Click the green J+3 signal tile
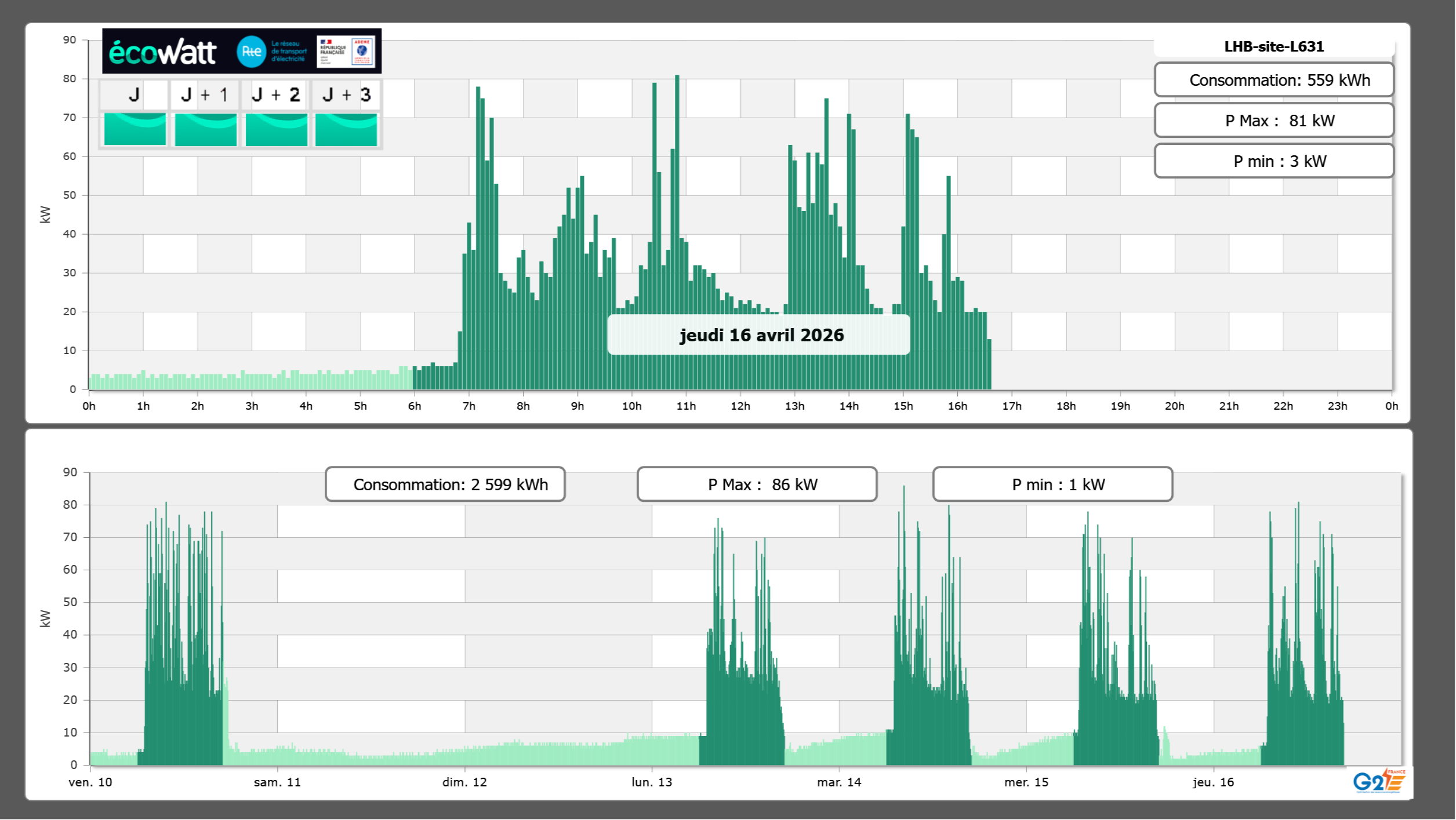This screenshot has height=820, width=1456. 346,129
